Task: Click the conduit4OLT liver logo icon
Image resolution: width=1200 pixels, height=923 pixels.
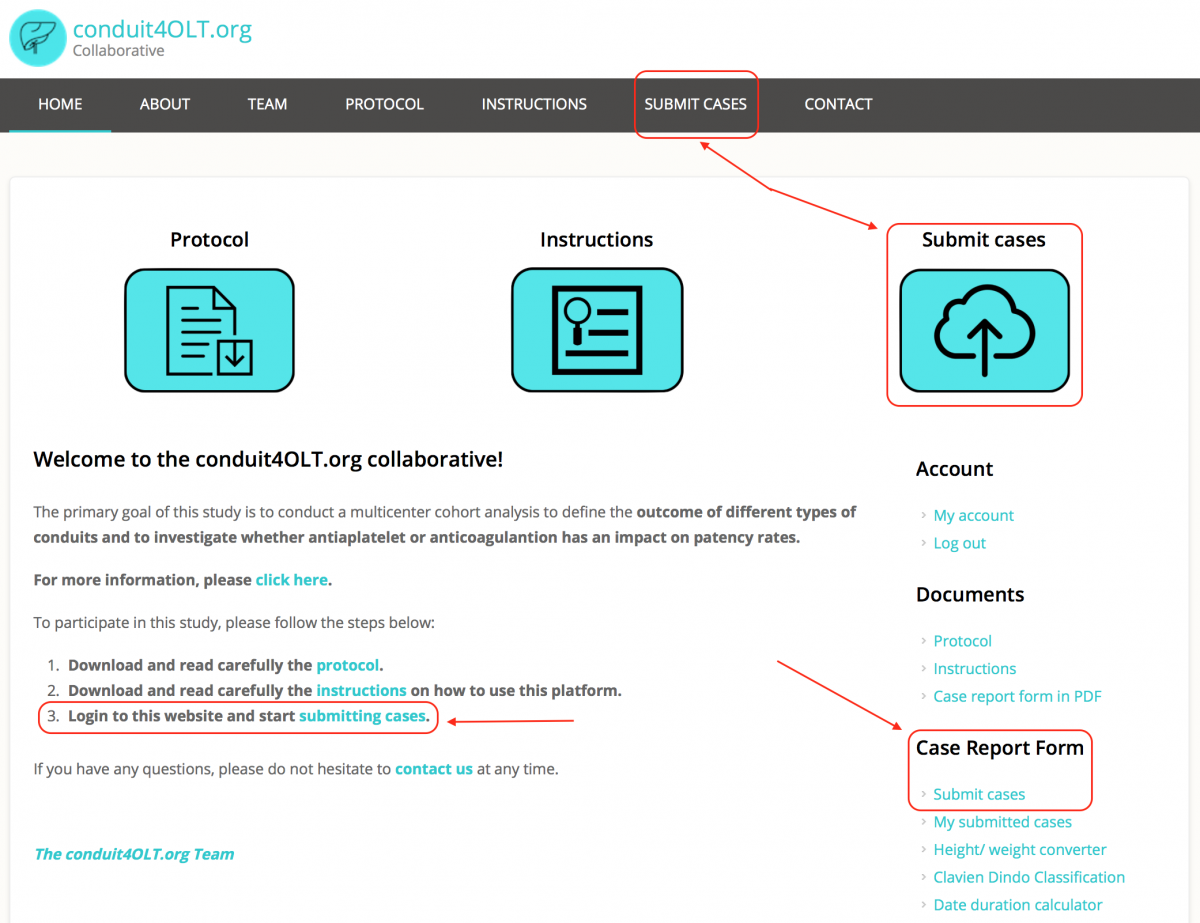Action: click(x=37, y=37)
